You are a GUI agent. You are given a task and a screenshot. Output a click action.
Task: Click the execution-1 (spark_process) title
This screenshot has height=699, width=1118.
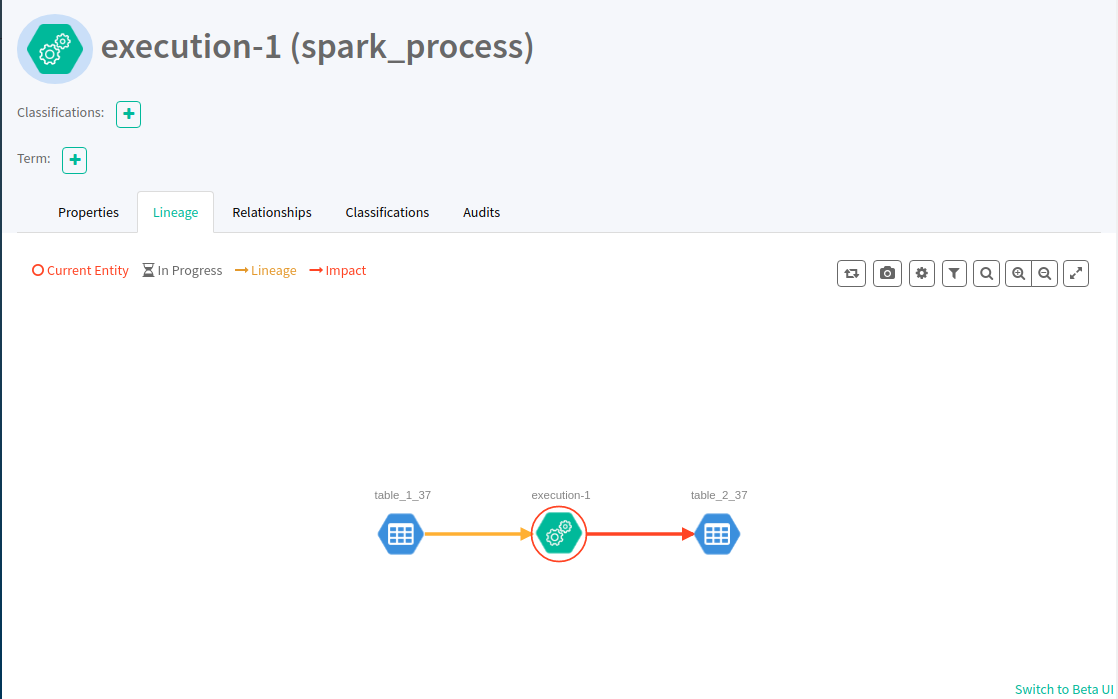[317, 47]
